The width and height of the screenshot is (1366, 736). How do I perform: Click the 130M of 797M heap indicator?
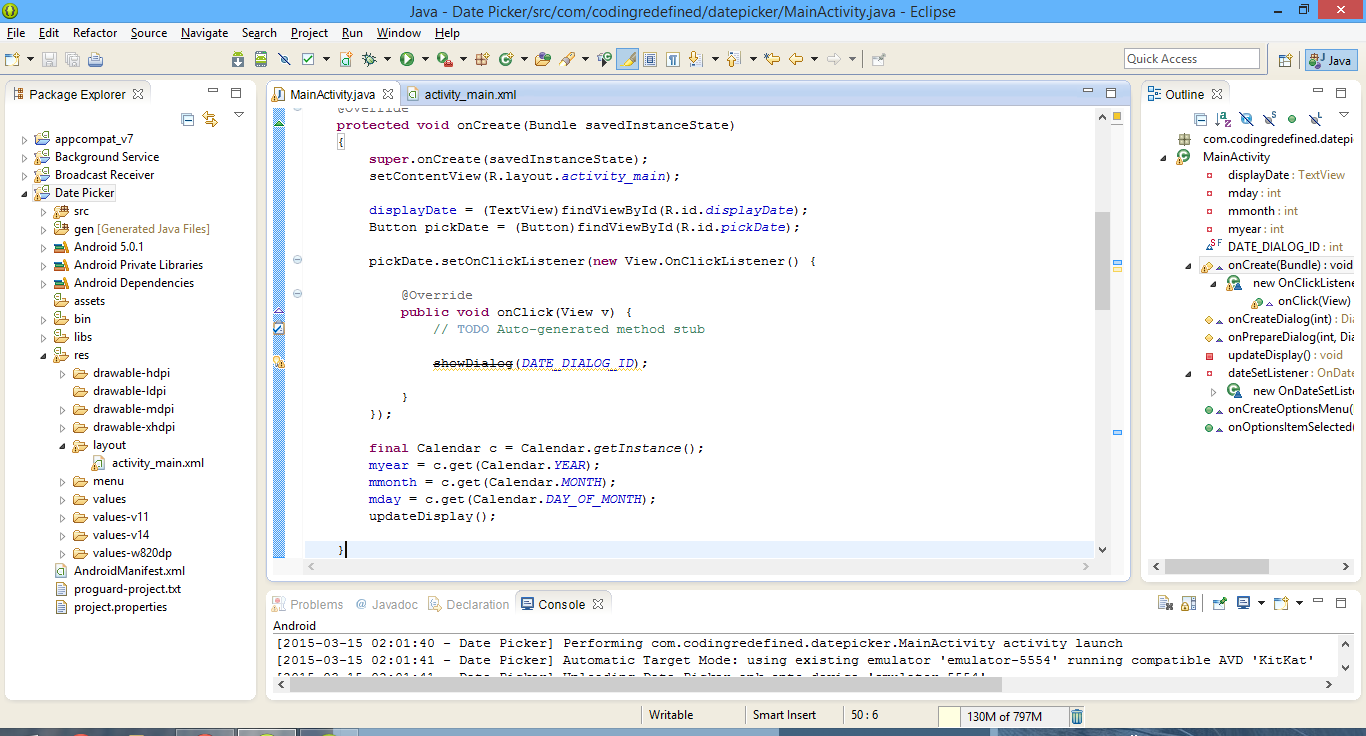click(x=1005, y=715)
